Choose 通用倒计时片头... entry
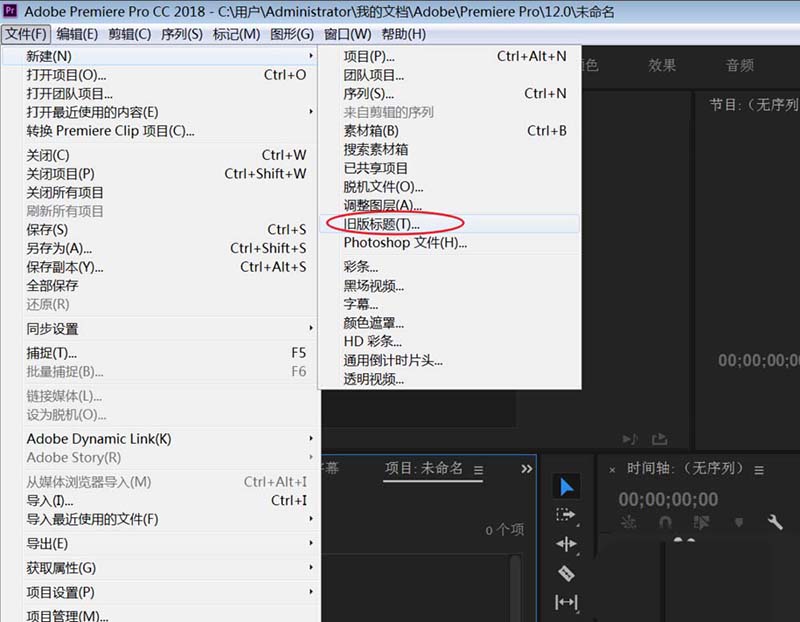Viewport: 800px width, 622px height. coord(449,360)
